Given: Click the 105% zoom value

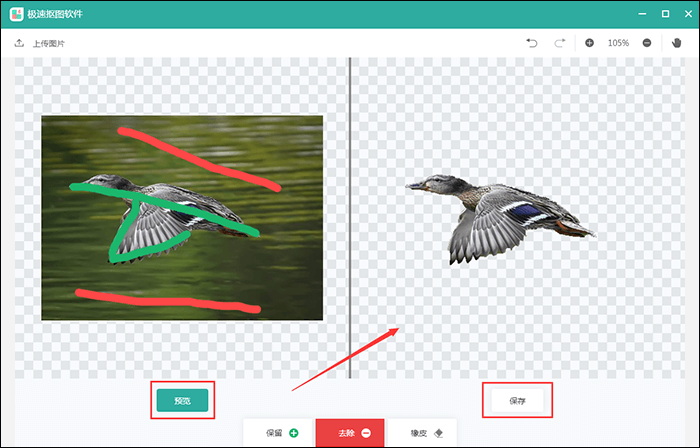Looking at the screenshot, I should coord(618,43).
